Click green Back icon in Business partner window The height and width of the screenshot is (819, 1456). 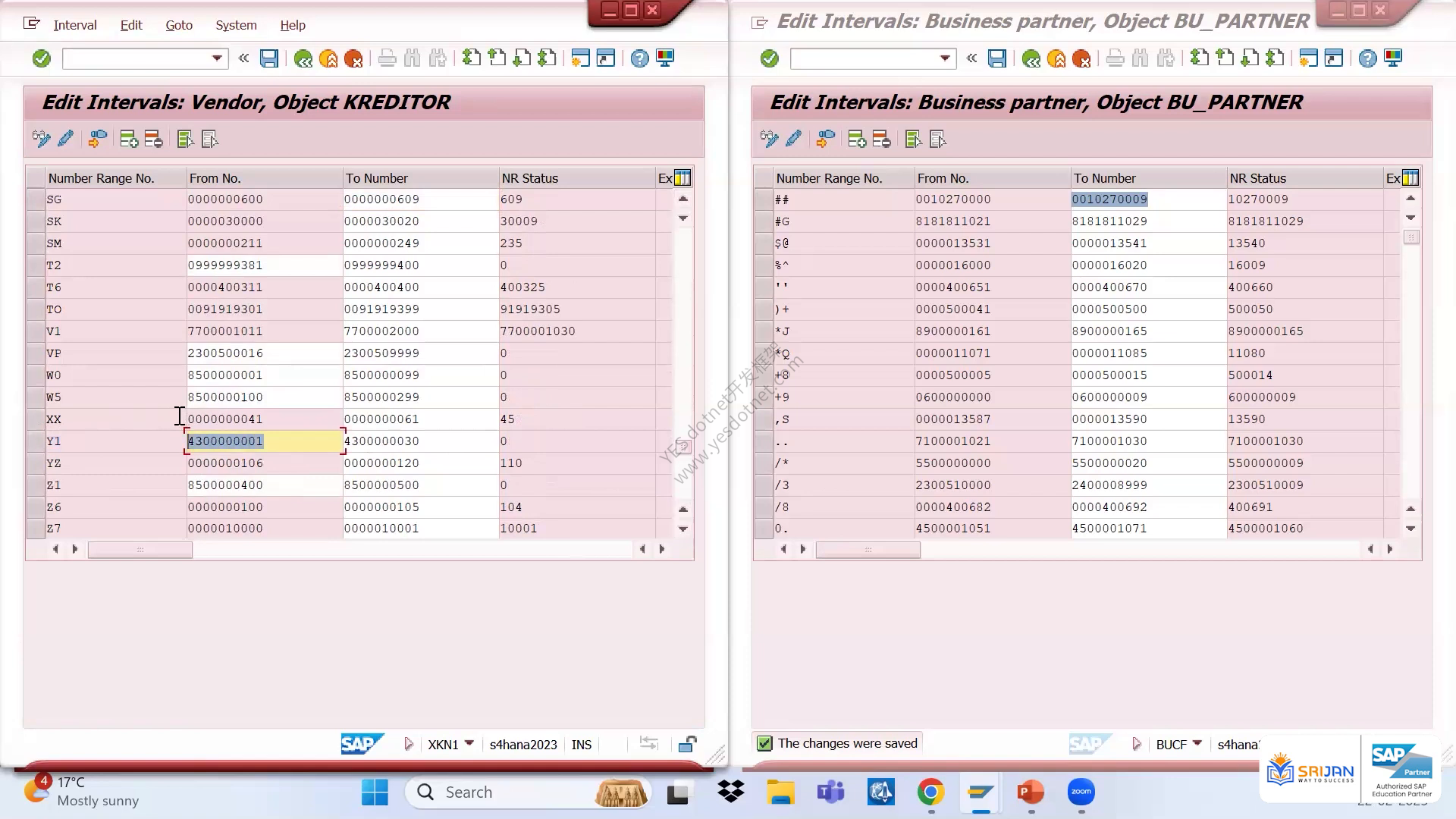pyautogui.click(x=1031, y=58)
